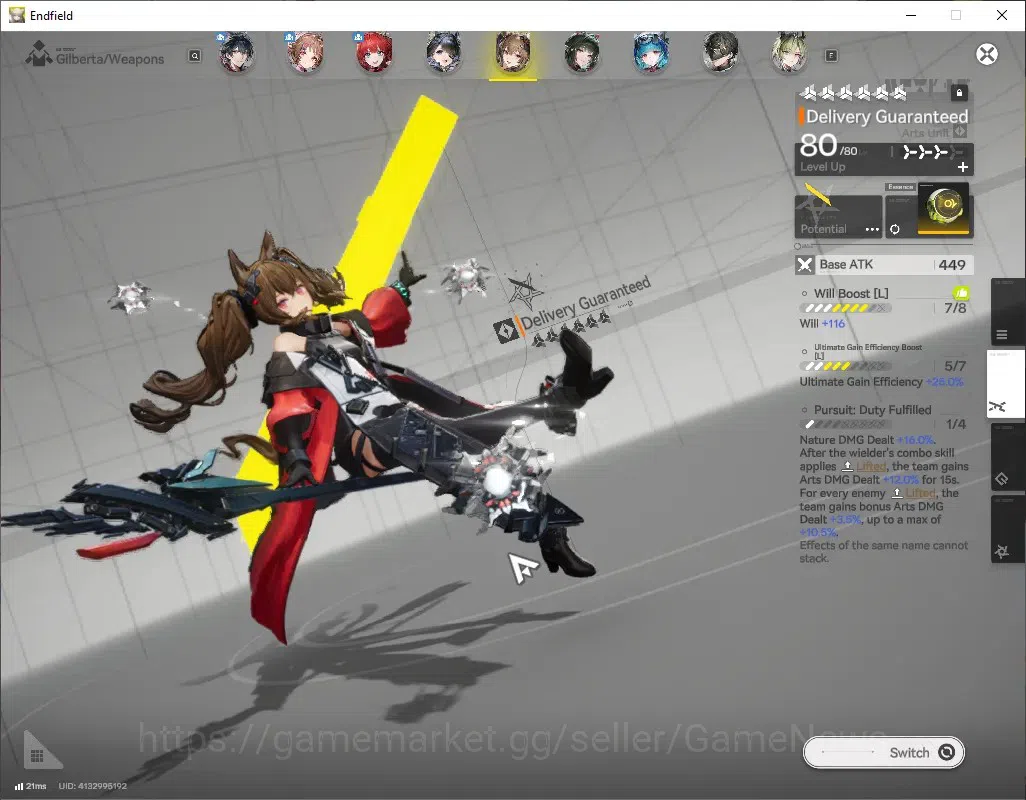Switch to the Weapons side tab
This screenshot has height=800, width=1026.
click(1004, 385)
